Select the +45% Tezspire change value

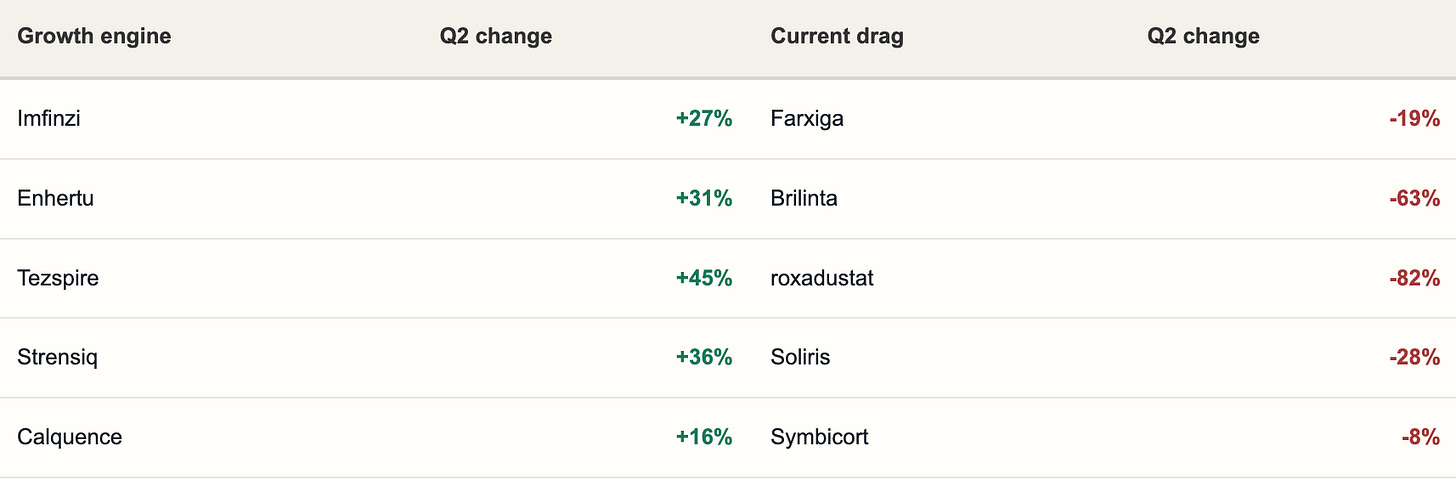704,278
